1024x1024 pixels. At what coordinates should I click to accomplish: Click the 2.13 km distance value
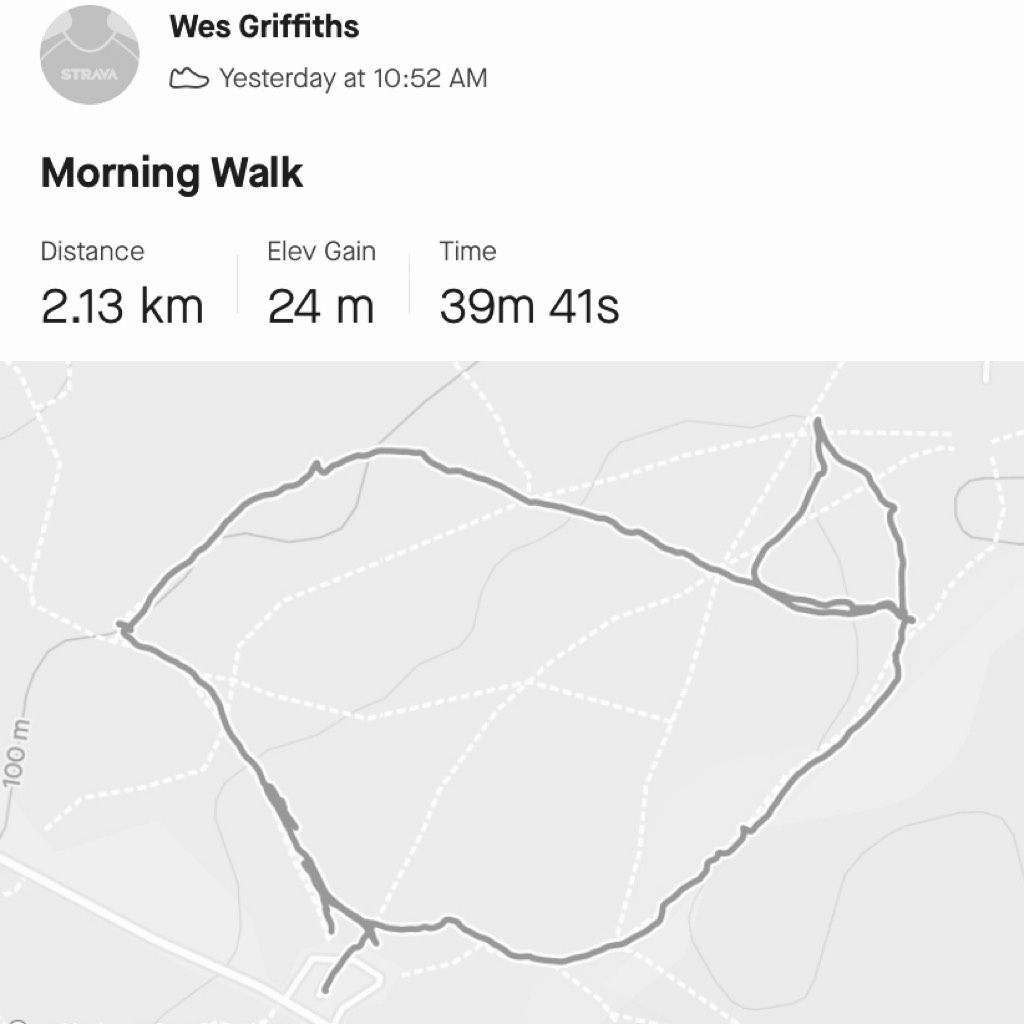(x=122, y=306)
